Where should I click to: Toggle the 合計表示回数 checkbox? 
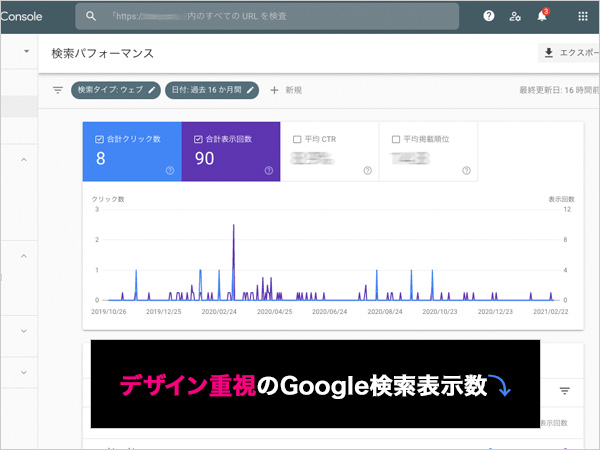click(198, 139)
